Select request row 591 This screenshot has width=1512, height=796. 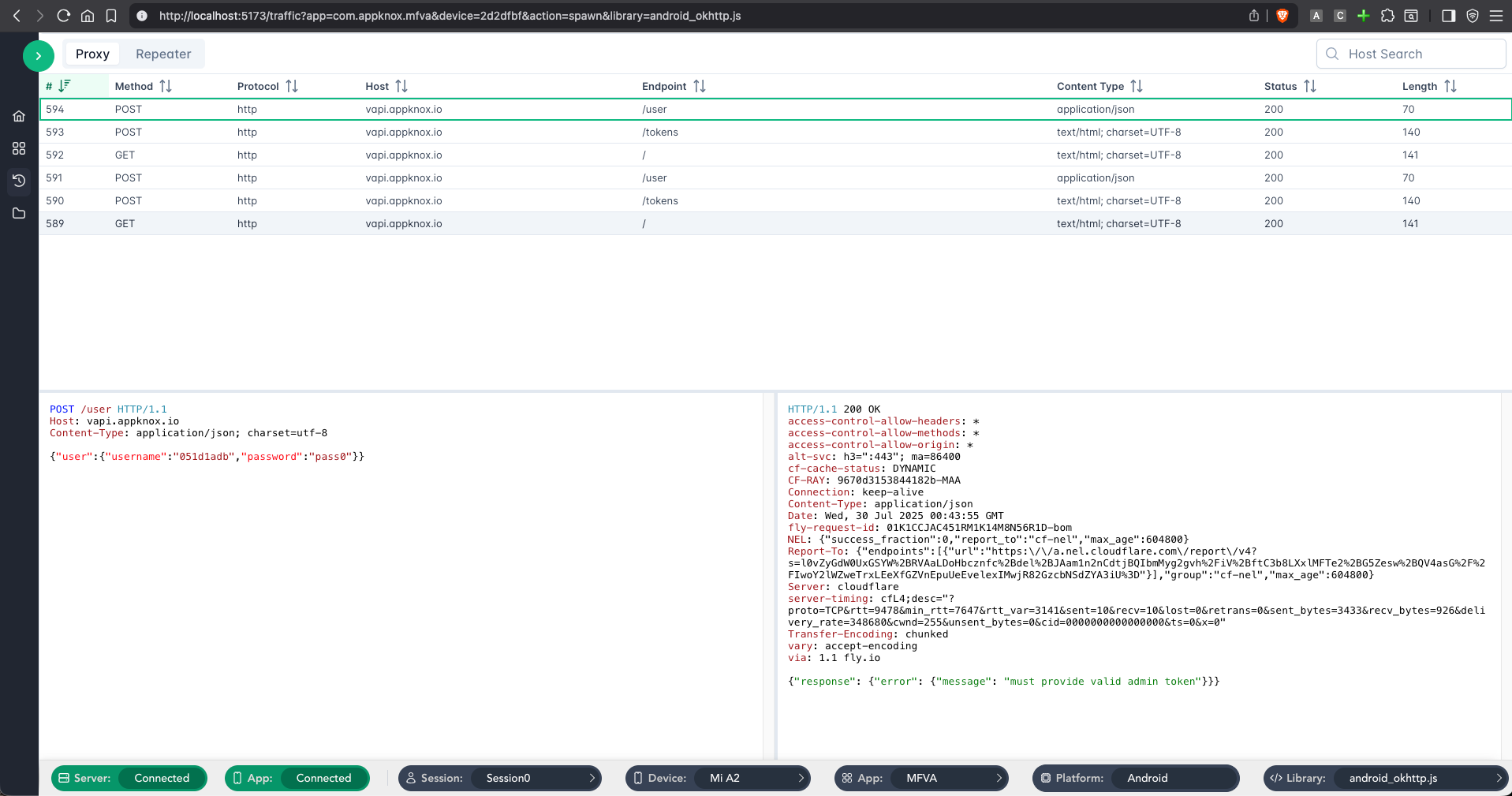(775, 178)
